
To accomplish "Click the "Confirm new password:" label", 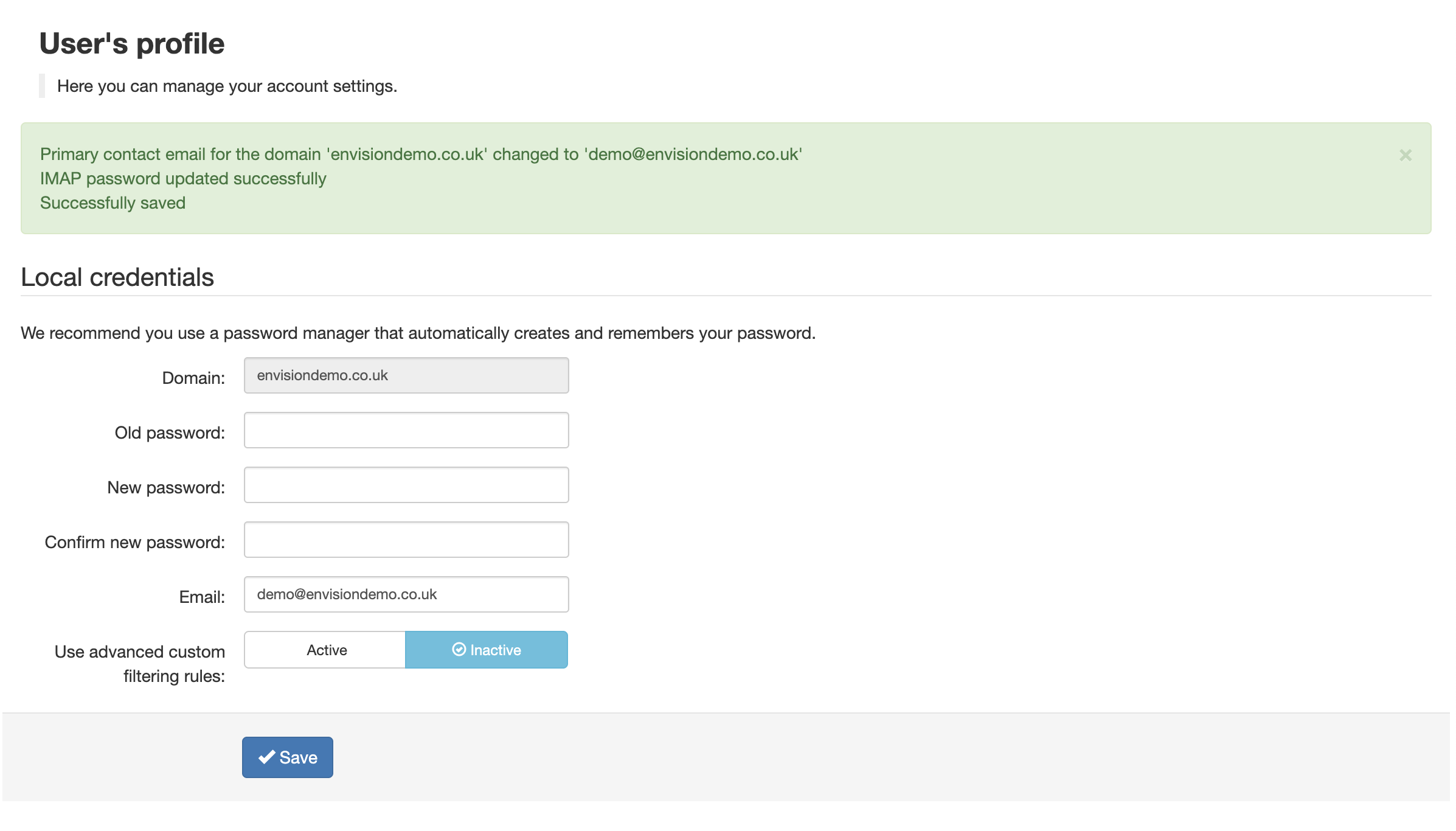I will (135, 542).
